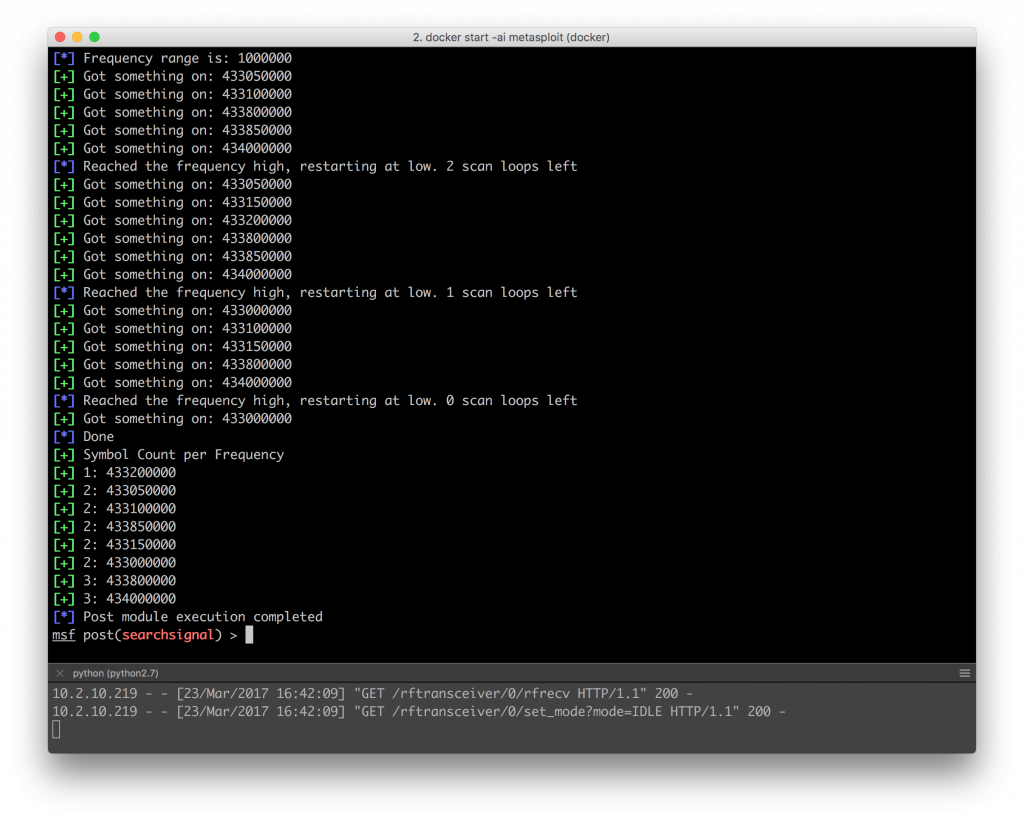Click the empty cursor in the python pane
The height and width of the screenshot is (822, 1024).
point(56,729)
